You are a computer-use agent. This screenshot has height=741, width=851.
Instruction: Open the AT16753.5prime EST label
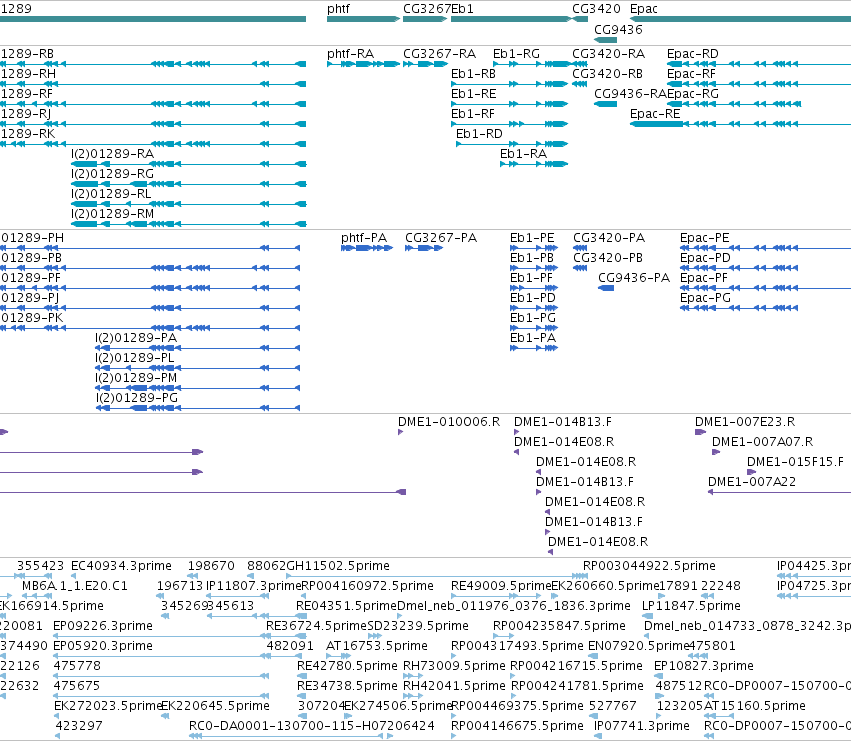[x=377, y=646]
